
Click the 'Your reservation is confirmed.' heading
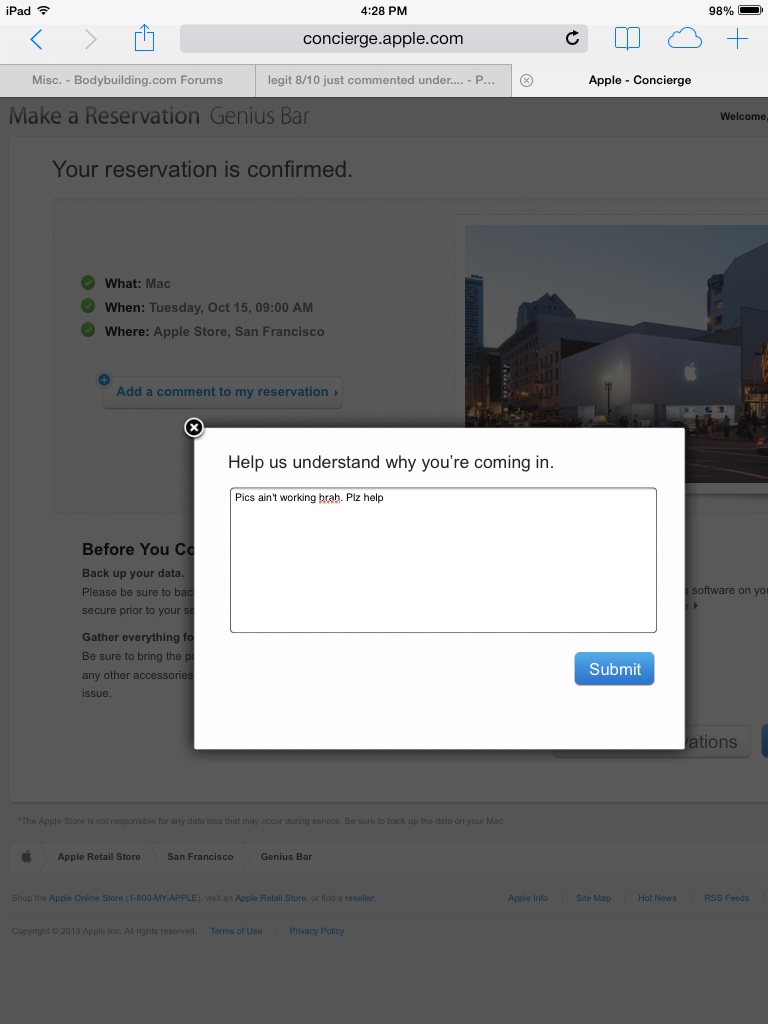coord(202,170)
